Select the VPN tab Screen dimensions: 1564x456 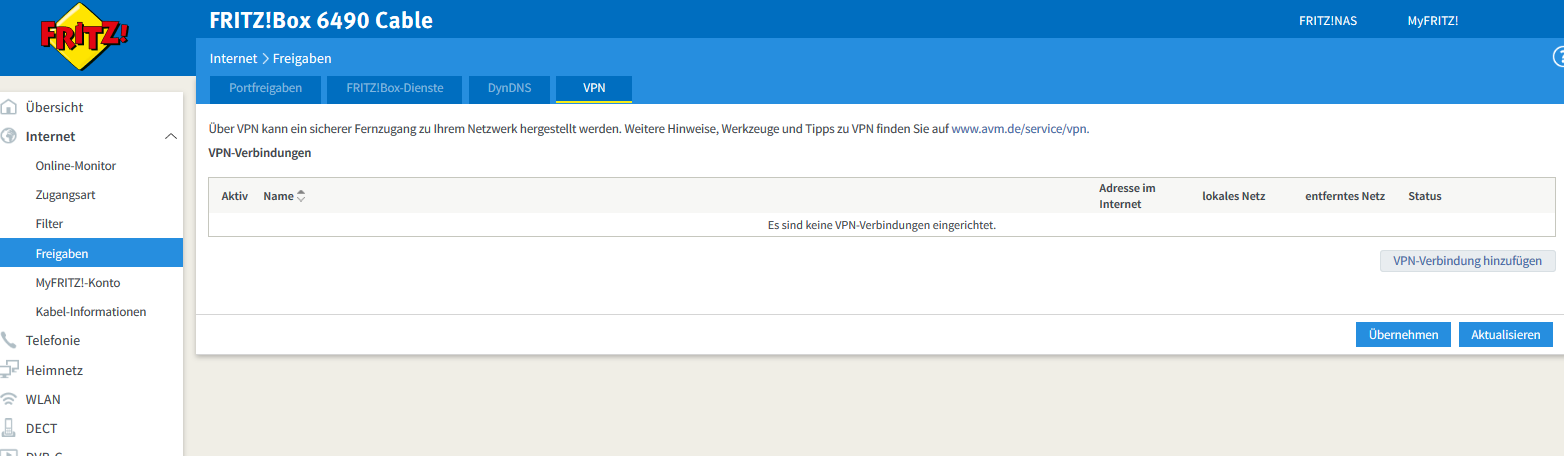tap(594, 88)
